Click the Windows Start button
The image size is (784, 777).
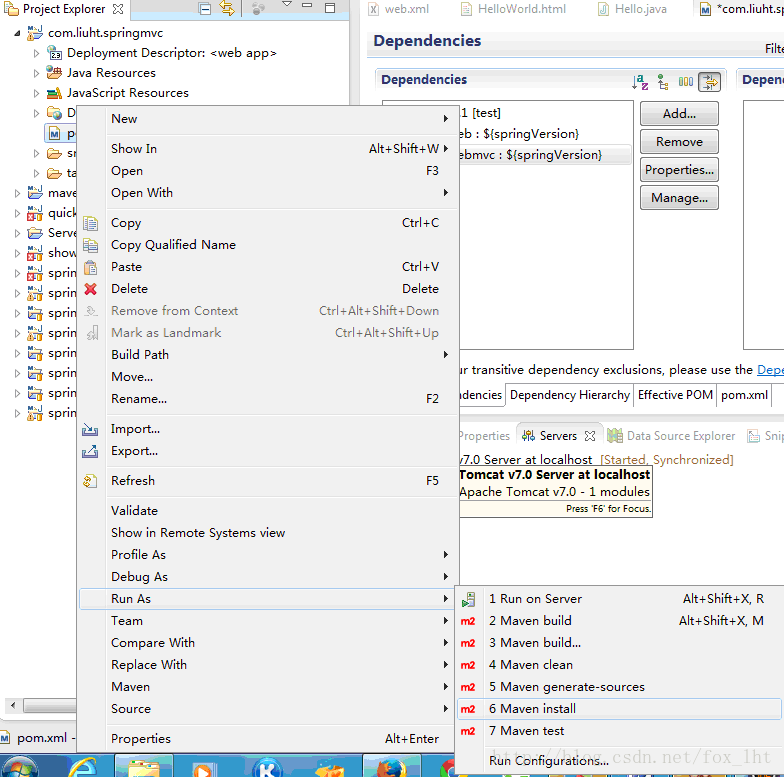[20, 767]
